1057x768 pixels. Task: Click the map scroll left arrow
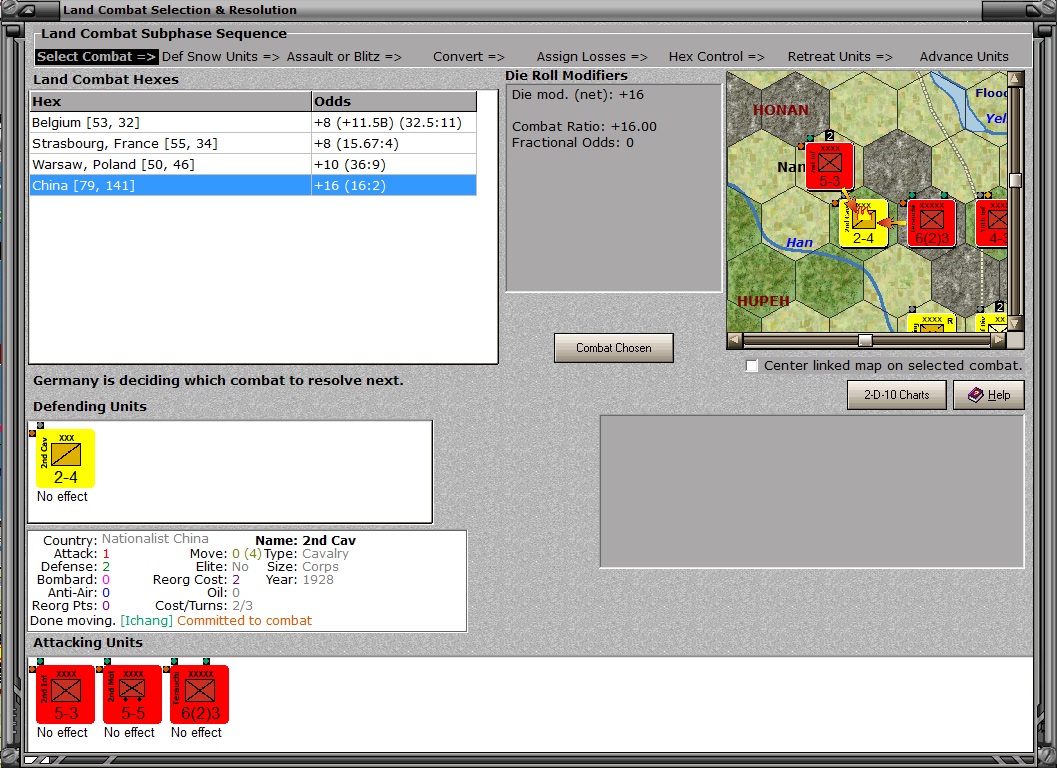click(x=735, y=341)
